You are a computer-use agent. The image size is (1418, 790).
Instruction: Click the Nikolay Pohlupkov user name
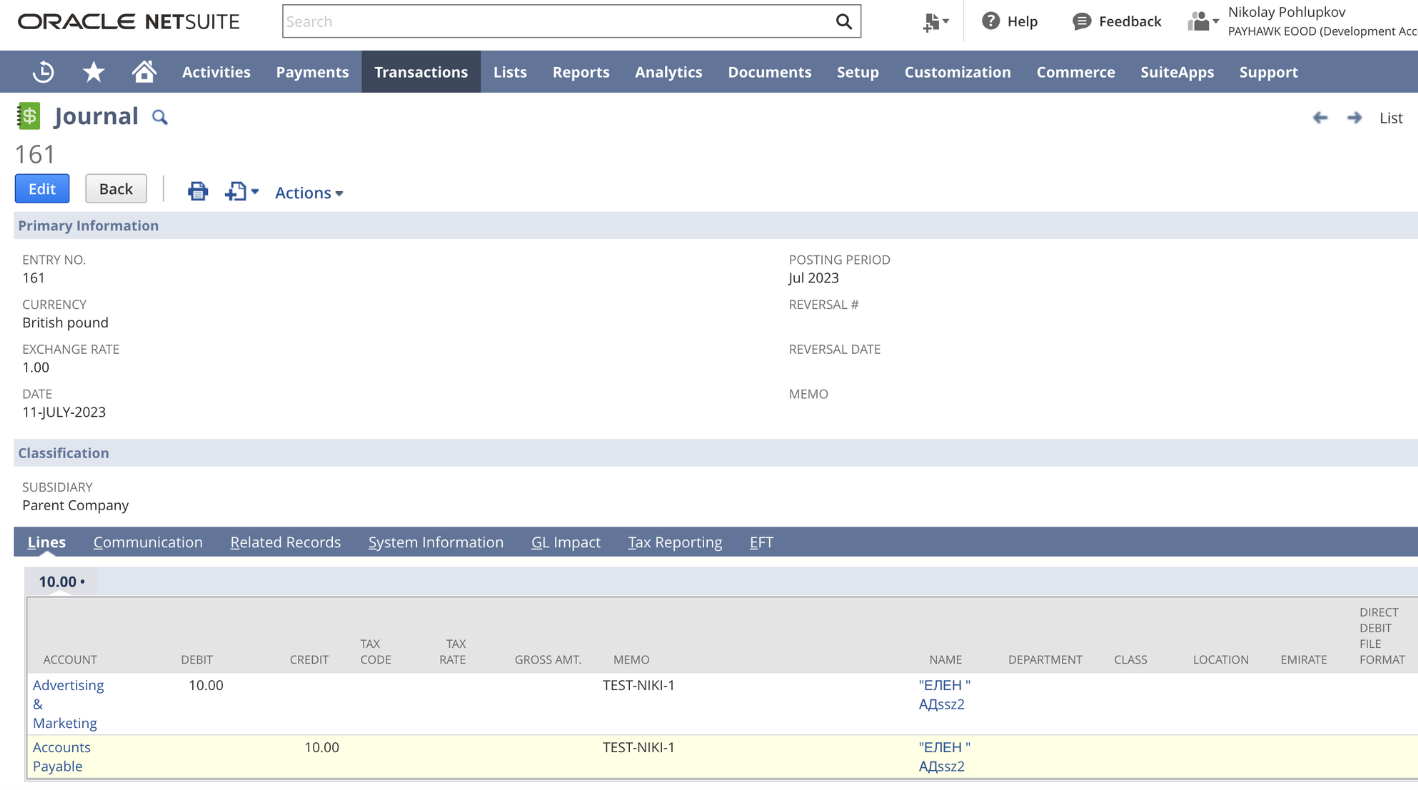coord(1286,12)
